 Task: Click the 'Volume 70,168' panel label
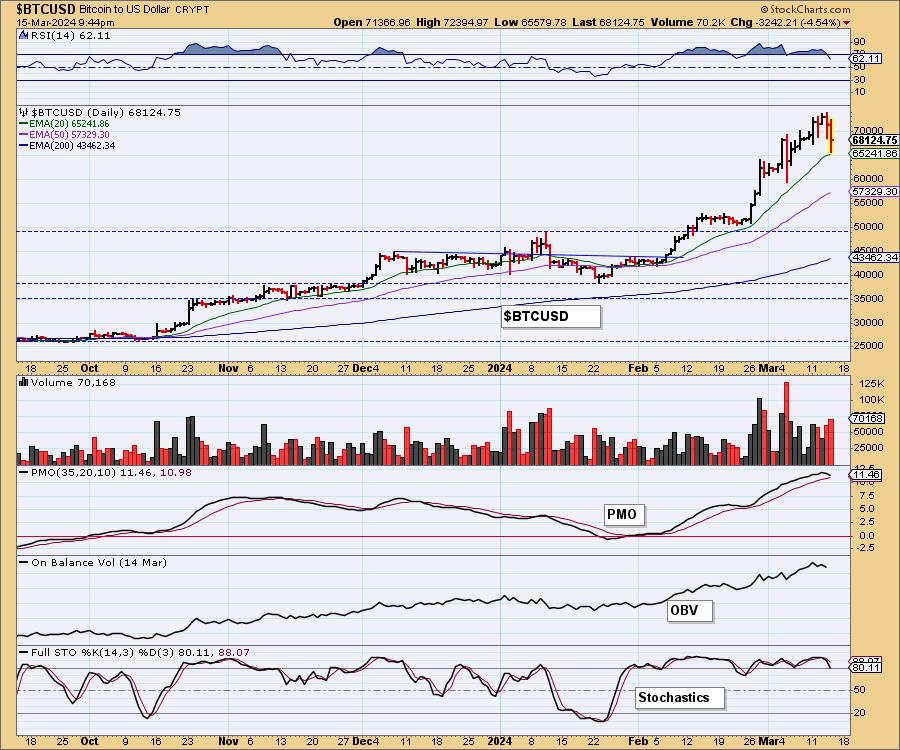[x=73, y=383]
